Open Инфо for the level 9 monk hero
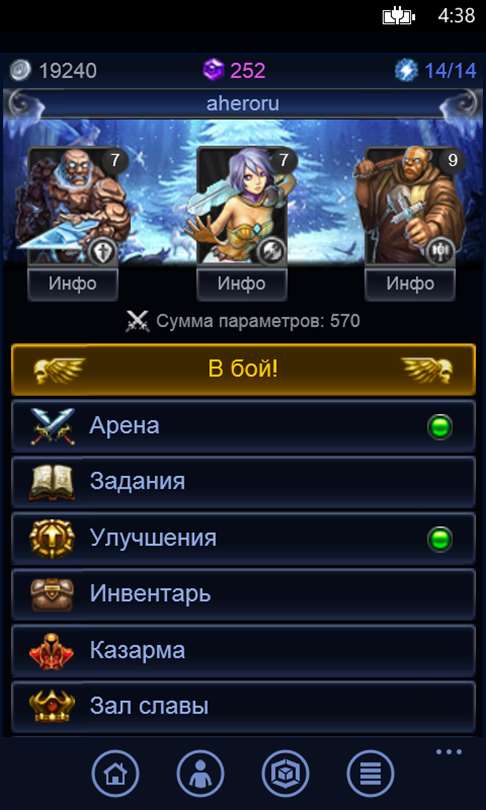 (x=410, y=284)
